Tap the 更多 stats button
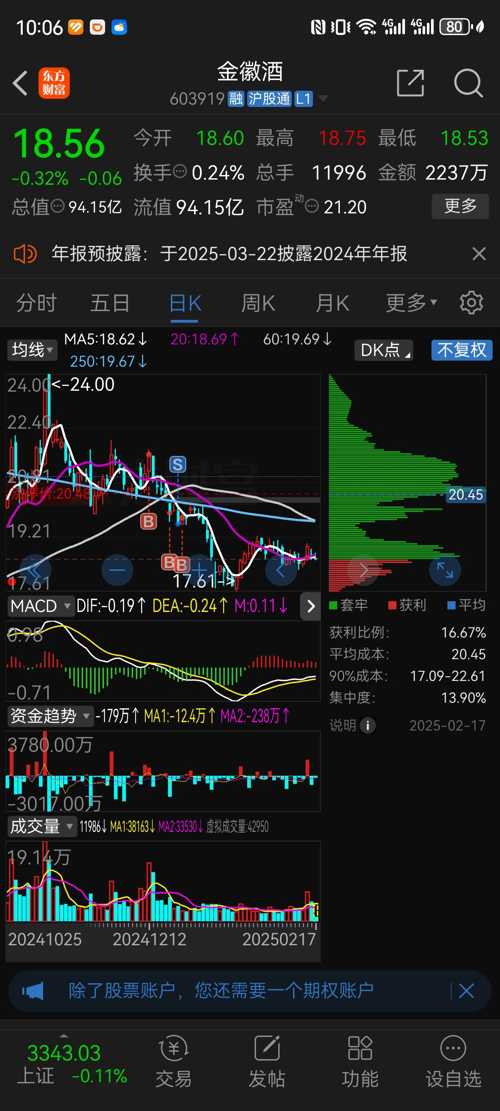The width and height of the screenshot is (500, 1111). point(460,206)
